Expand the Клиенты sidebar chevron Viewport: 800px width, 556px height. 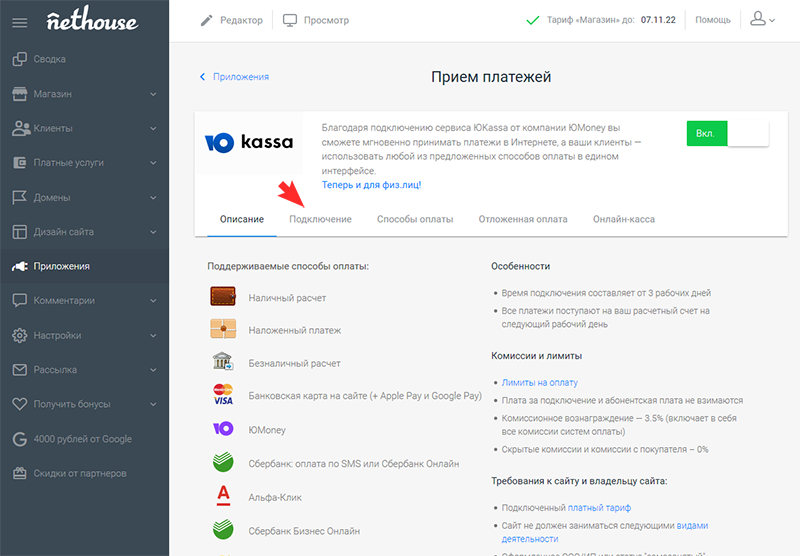[153, 129]
